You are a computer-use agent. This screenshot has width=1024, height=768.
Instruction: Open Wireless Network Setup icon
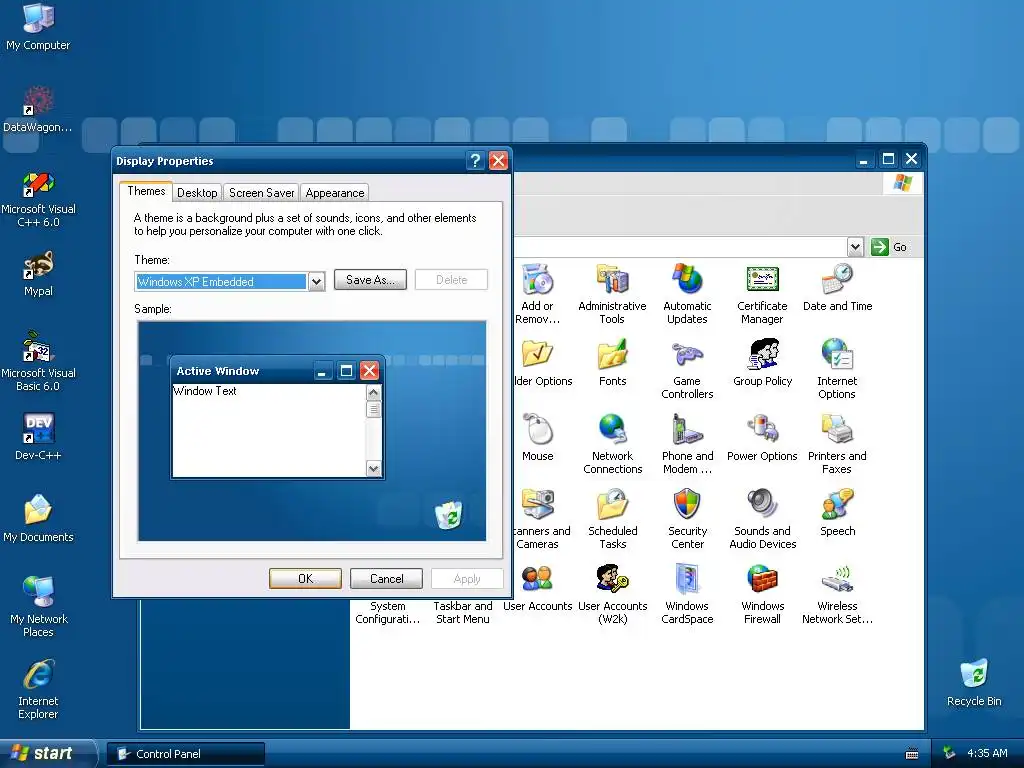(837, 580)
